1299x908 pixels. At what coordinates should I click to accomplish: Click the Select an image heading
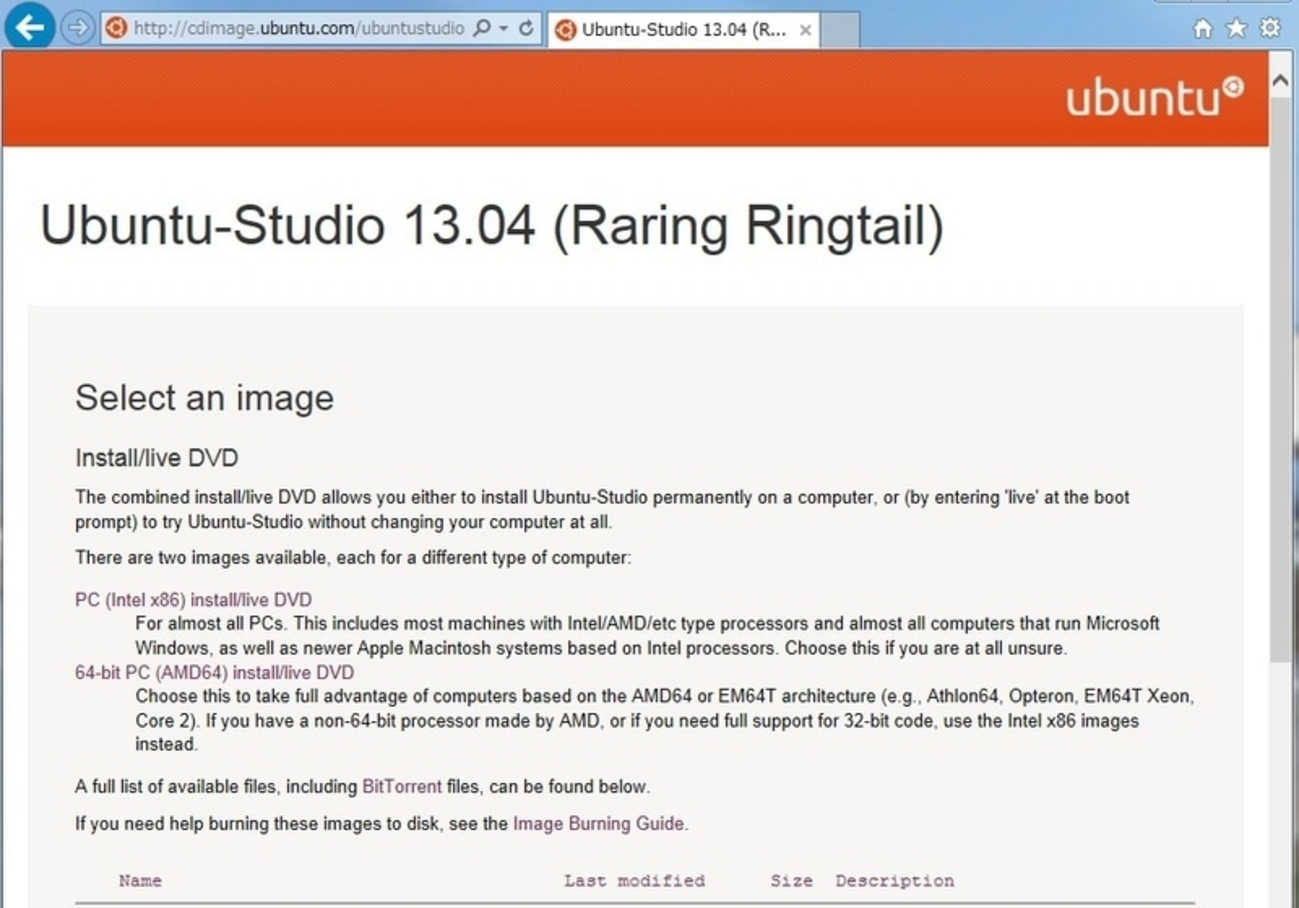204,398
